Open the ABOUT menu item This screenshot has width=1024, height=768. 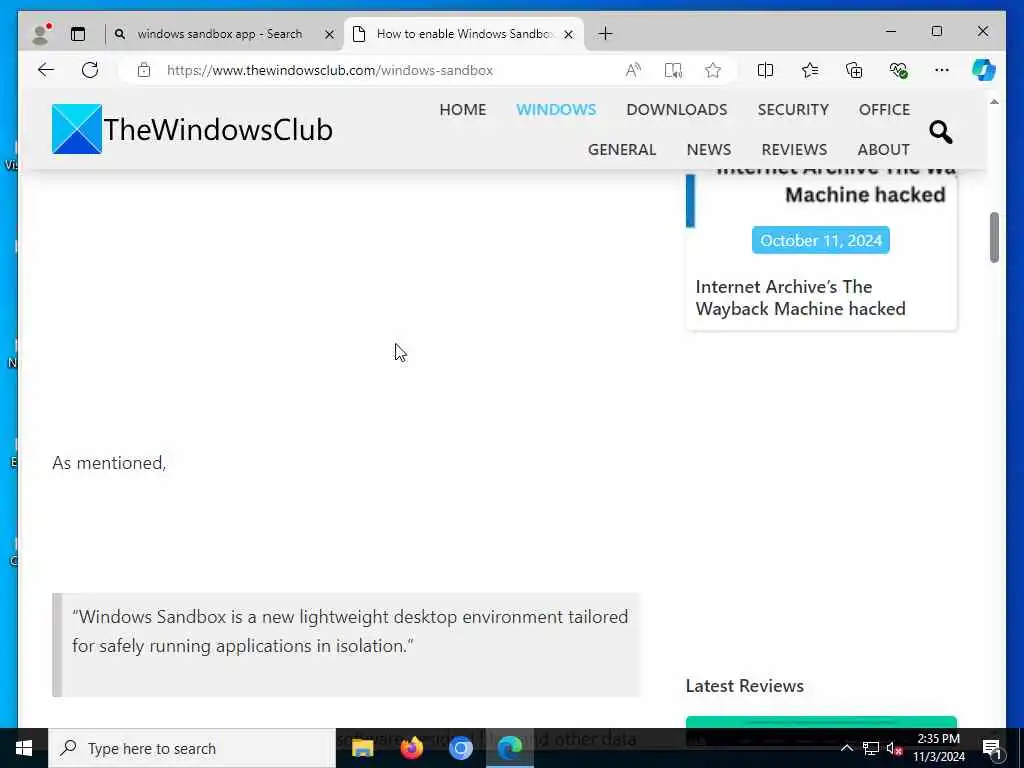[884, 150]
